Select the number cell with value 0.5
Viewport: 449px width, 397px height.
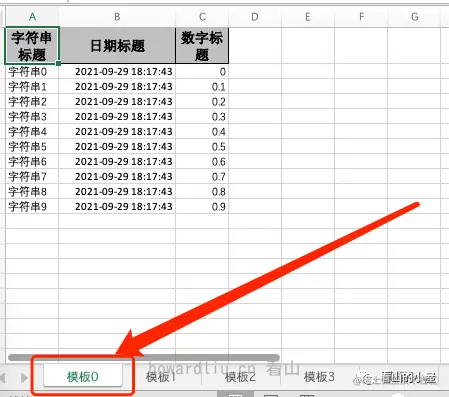click(x=202, y=146)
